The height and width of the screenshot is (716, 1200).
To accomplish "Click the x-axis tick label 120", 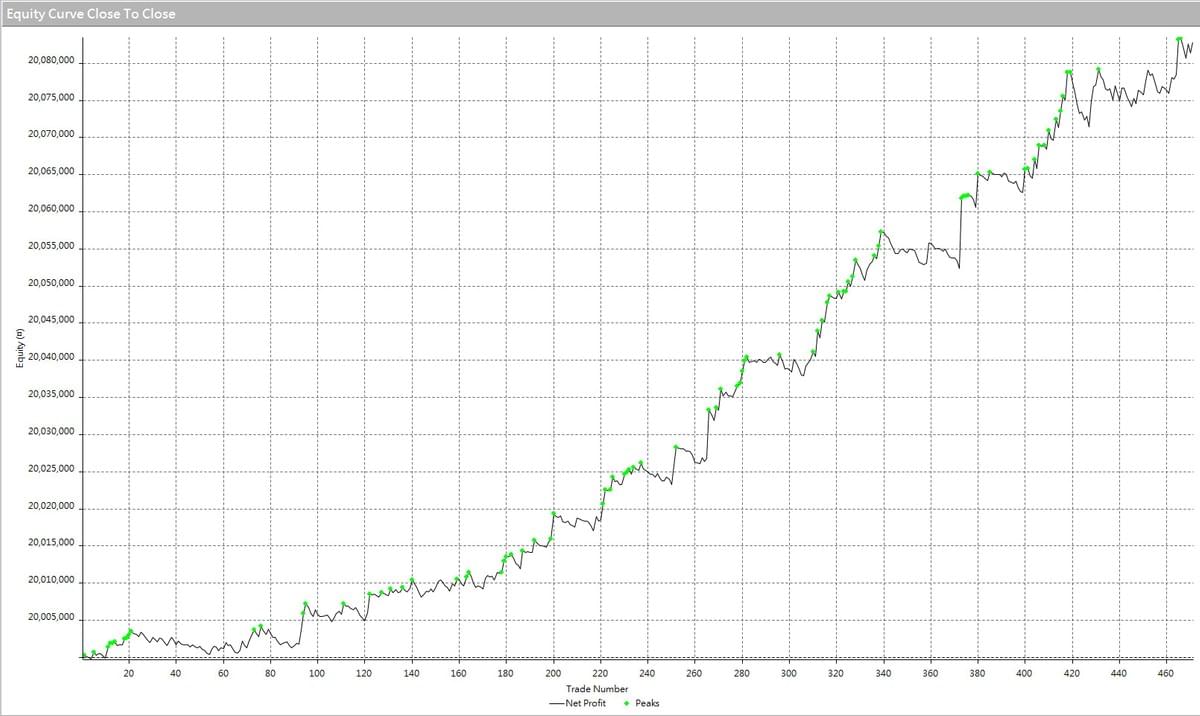I will [364, 674].
